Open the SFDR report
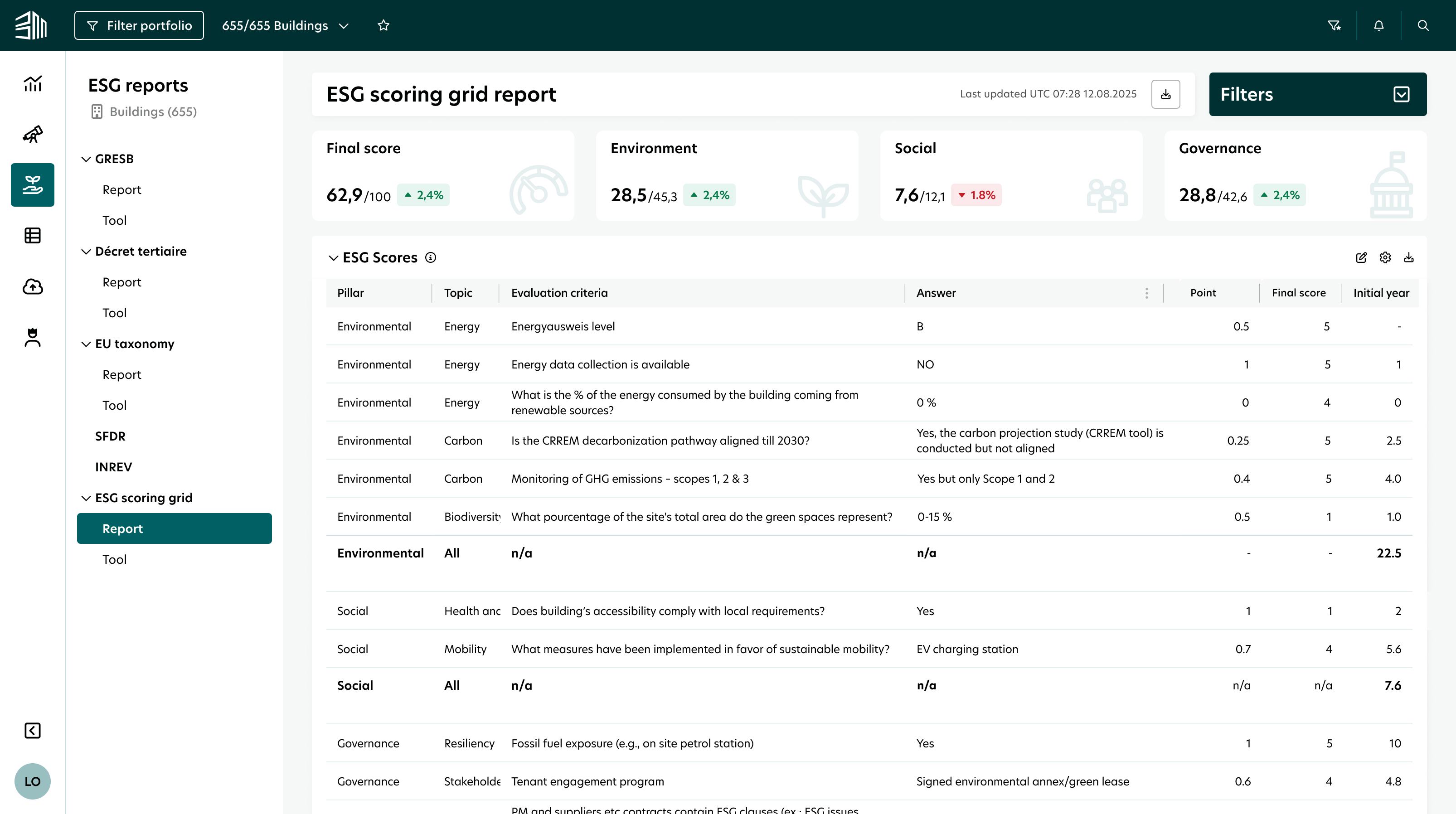The height and width of the screenshot is (814, 1456). (110, 436)
